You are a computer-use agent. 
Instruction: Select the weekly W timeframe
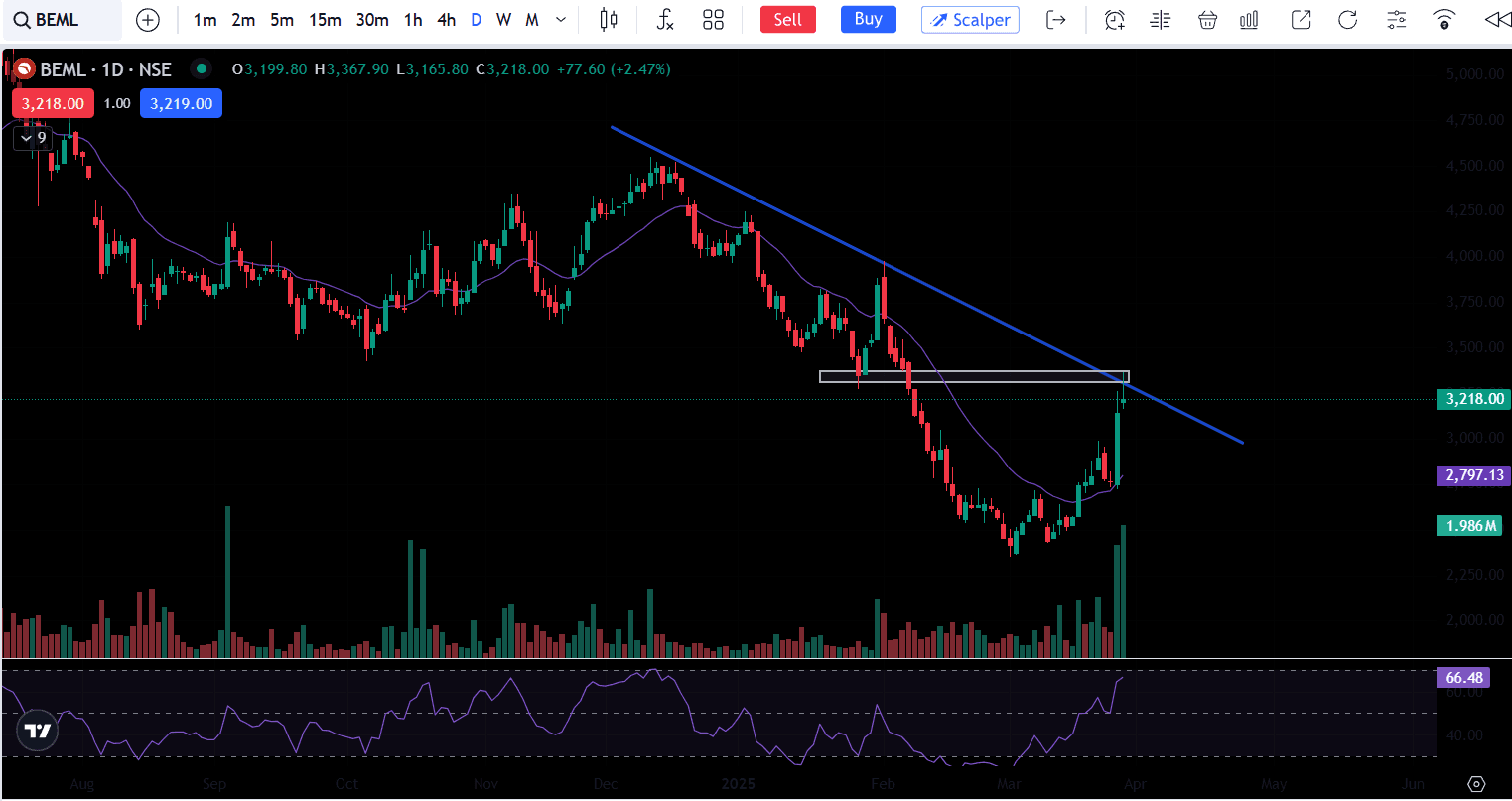[504, 20]
